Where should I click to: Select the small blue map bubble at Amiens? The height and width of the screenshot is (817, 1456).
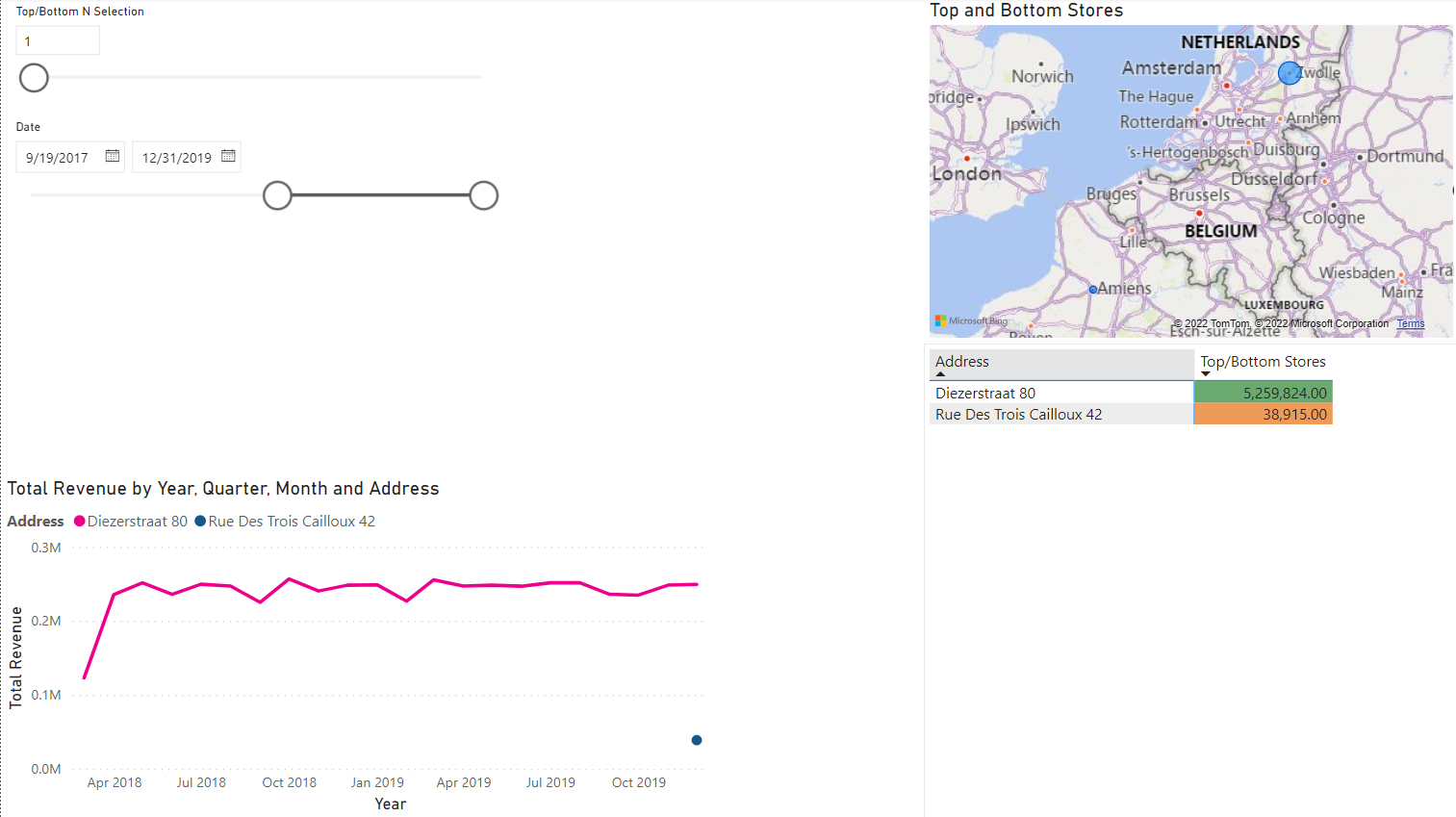pyautogui.click(x=1093, y=290)
